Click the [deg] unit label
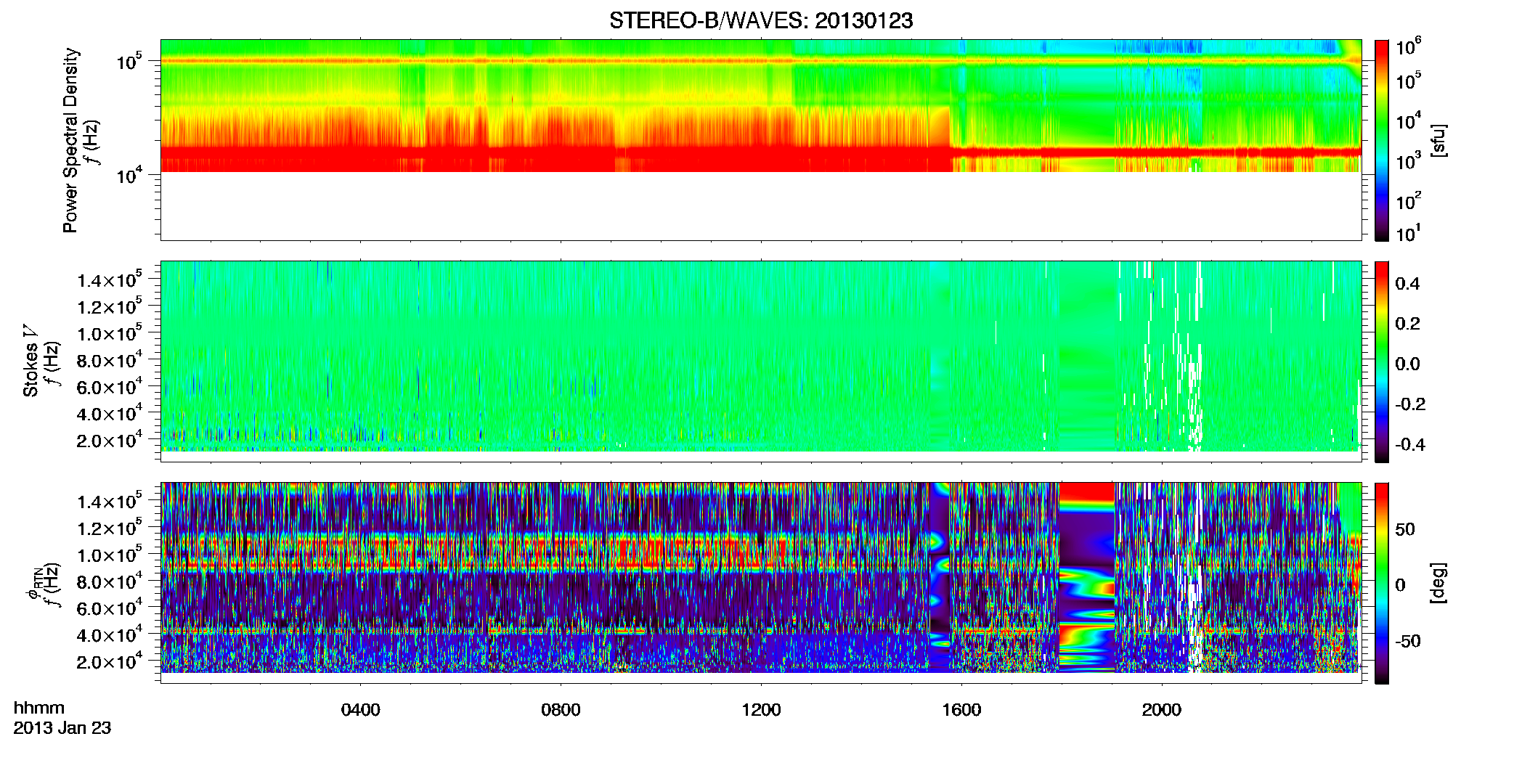Viewport: 1522px width, 784px height. (1438, 583)
